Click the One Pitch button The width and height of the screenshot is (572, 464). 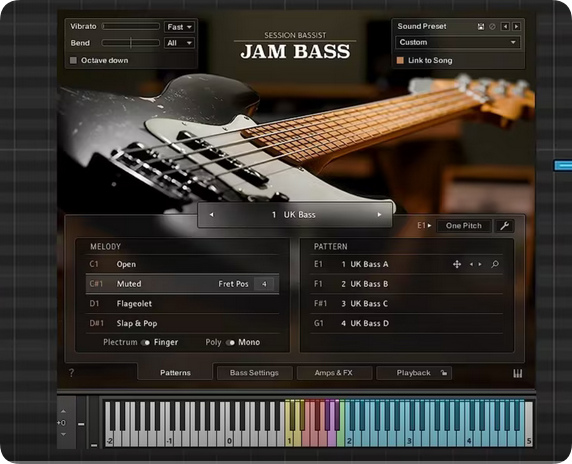tap(464, 226)
